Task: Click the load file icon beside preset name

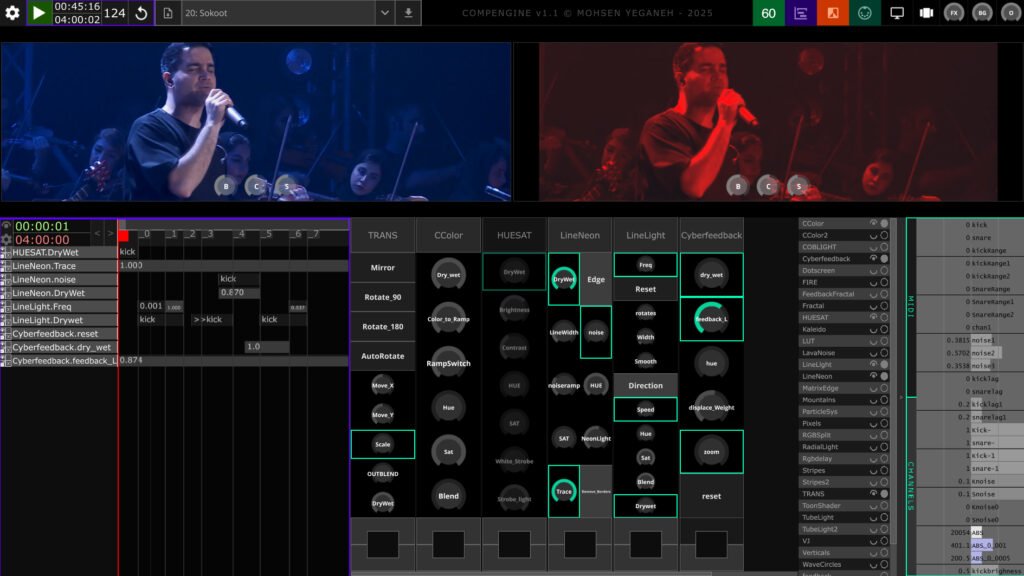Action: tap(168, 13)
